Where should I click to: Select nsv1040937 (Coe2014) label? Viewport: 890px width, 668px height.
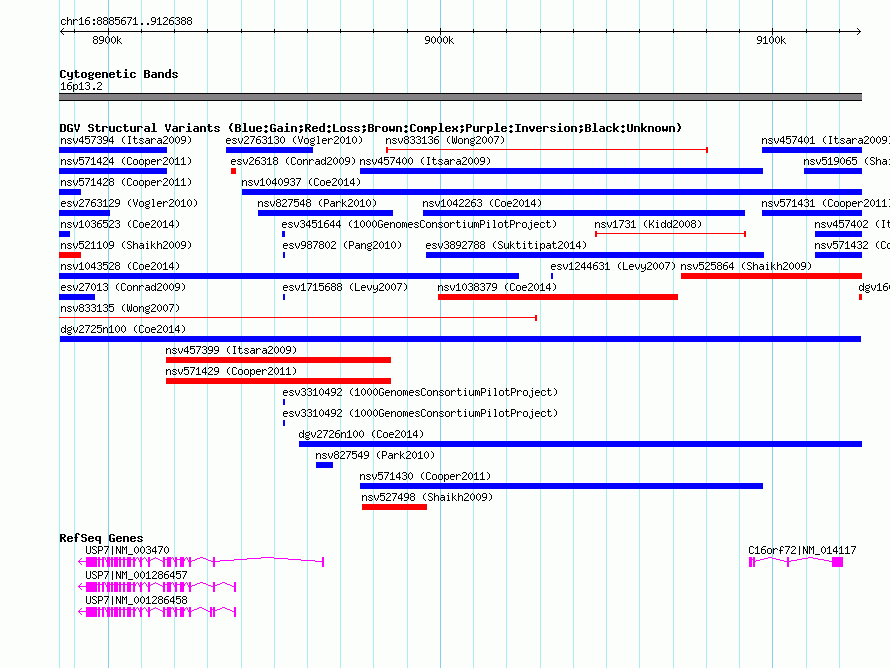(301, 182)
